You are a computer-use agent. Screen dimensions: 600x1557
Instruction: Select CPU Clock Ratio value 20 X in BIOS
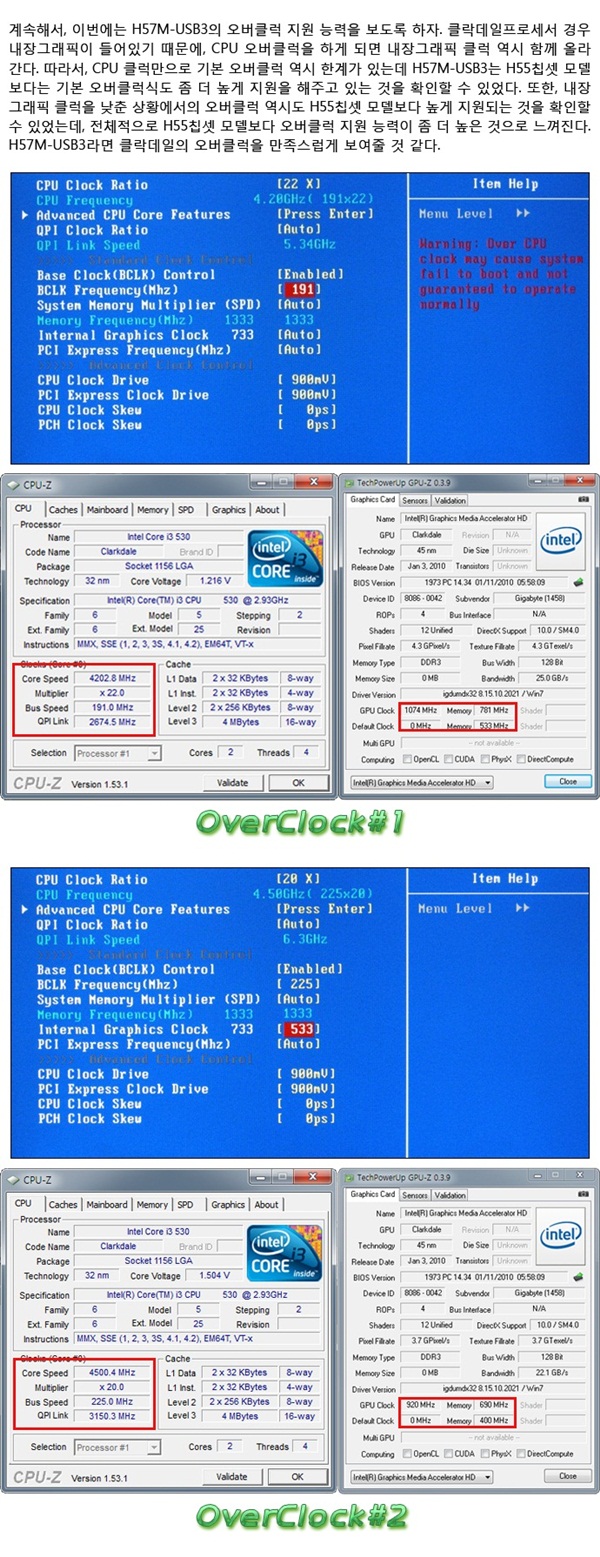(299, 879)
